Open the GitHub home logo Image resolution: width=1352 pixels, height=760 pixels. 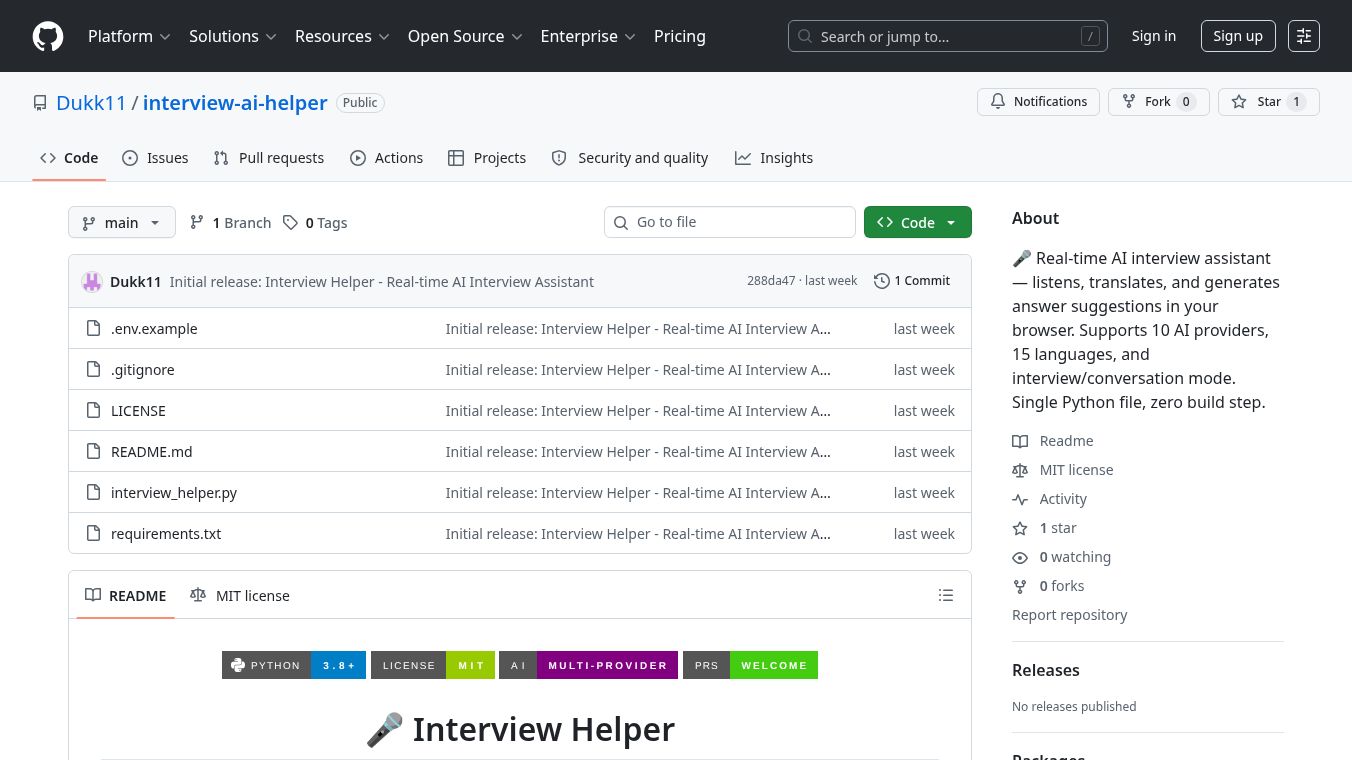pyautogui.click(x=48, y=37)
